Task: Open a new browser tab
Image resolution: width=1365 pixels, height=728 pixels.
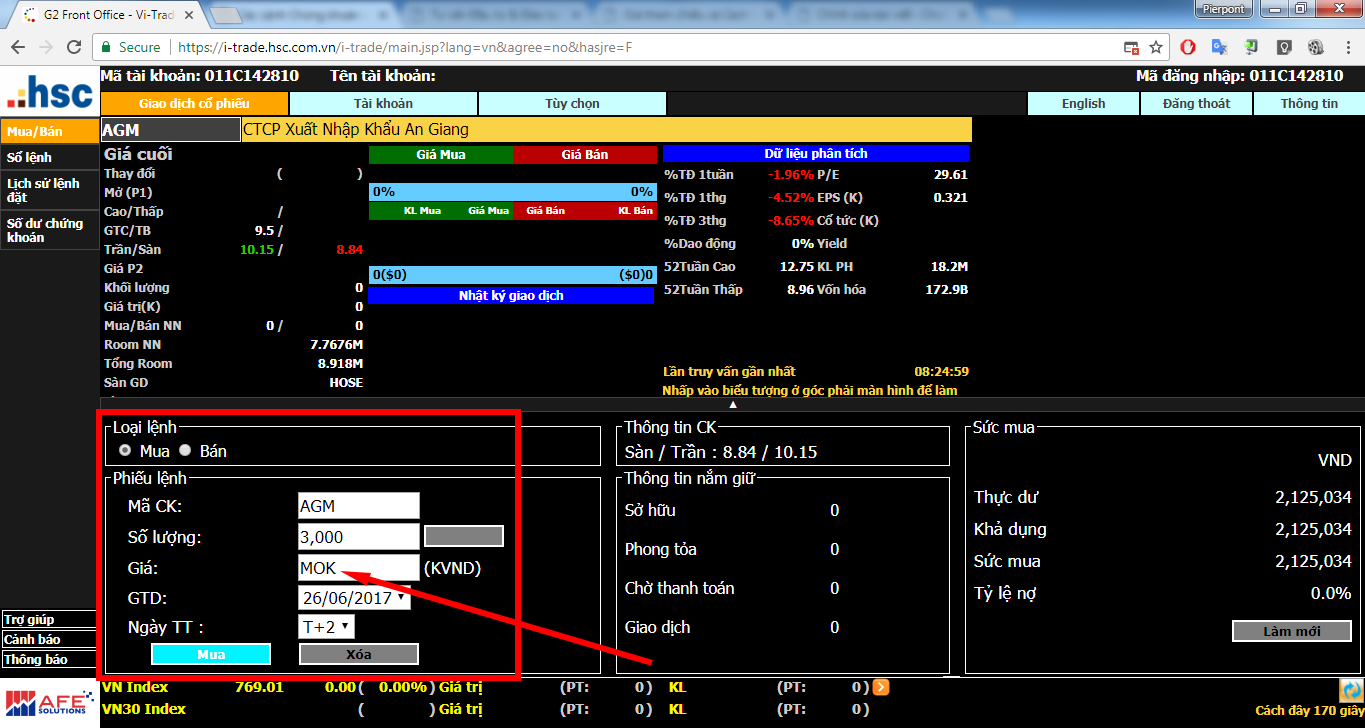Action: pos(229,15)
